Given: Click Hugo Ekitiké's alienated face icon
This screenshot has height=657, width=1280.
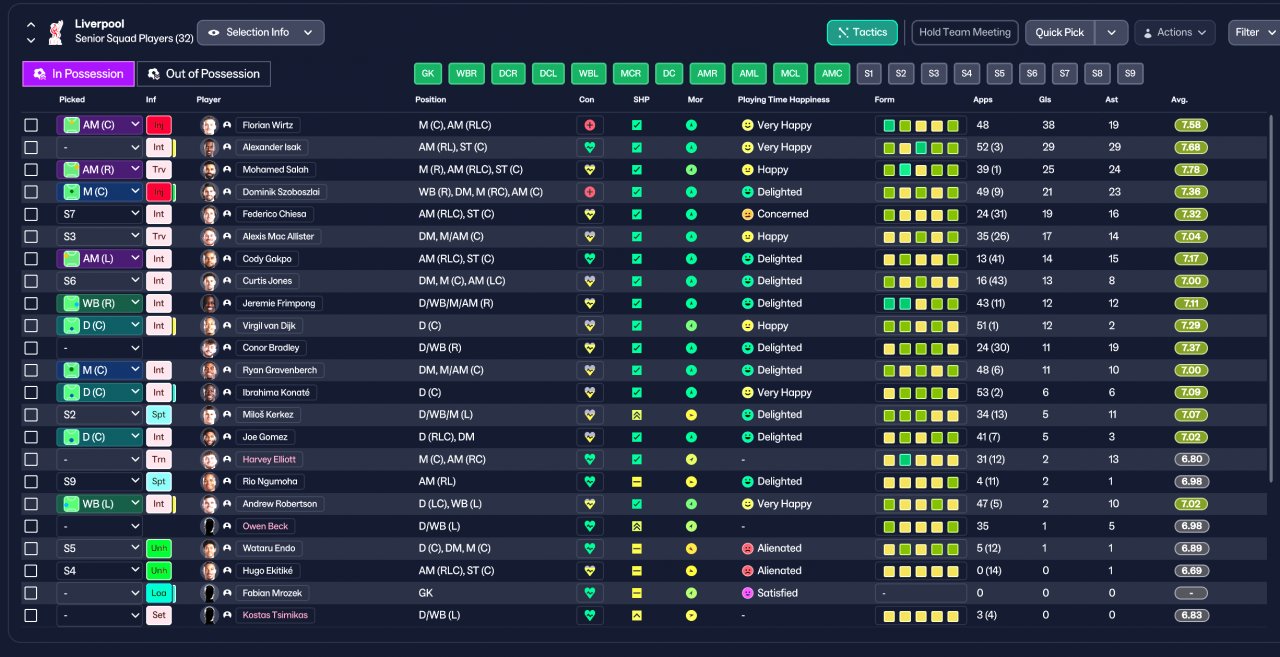Looking at the screenshot, I should (x=747, y=571).
